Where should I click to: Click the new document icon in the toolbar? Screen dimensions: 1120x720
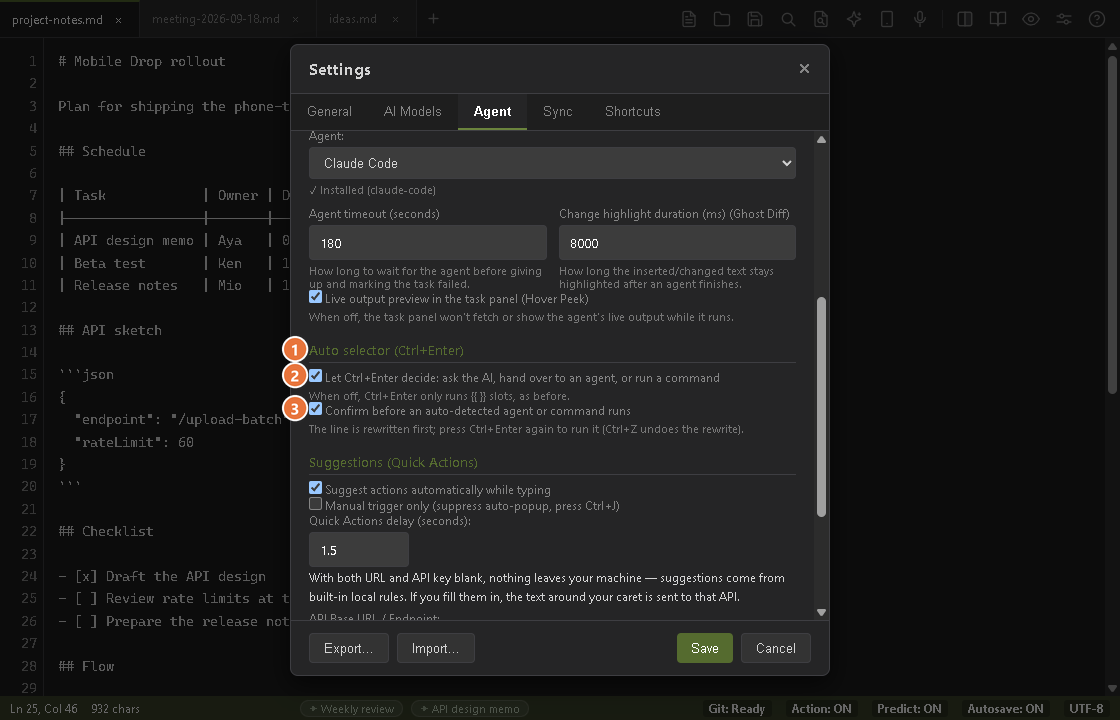pos(689,19)
